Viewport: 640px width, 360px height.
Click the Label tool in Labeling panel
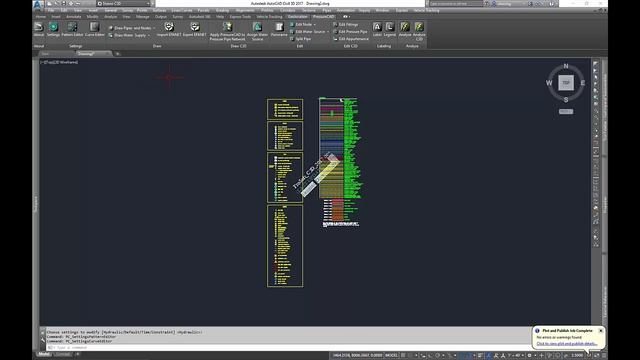click(377, 29)
